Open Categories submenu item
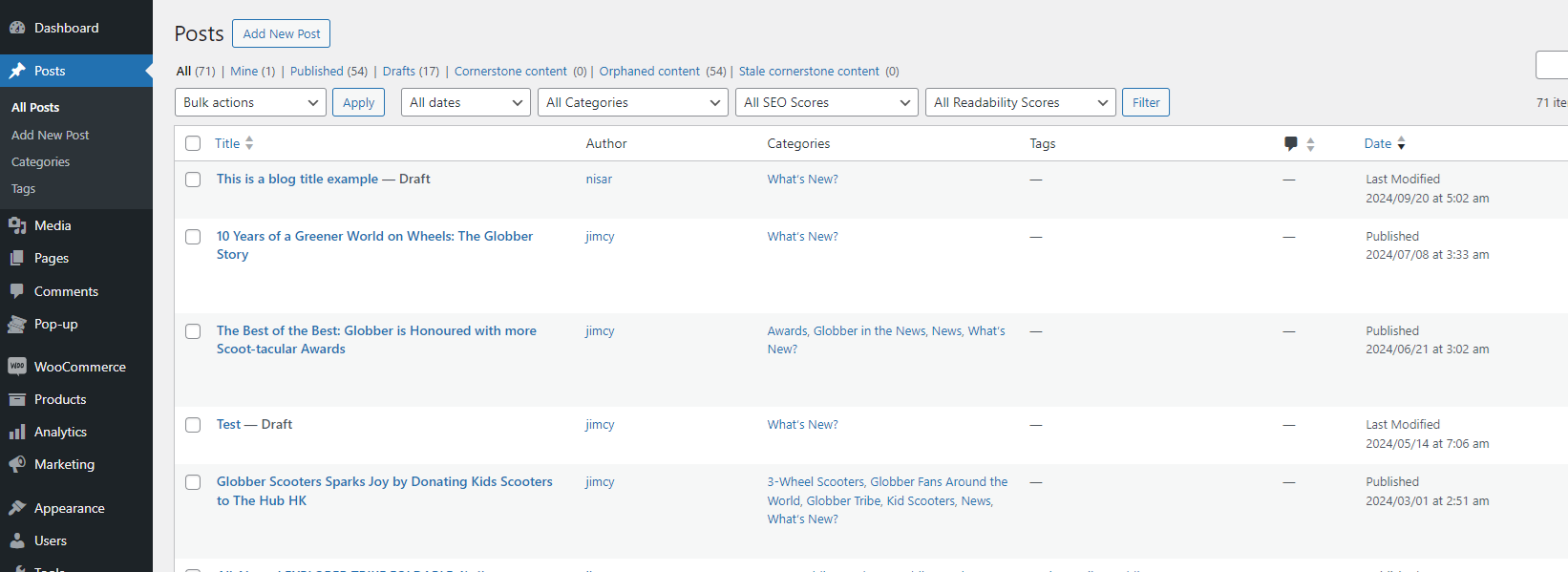 pos(40,161)
